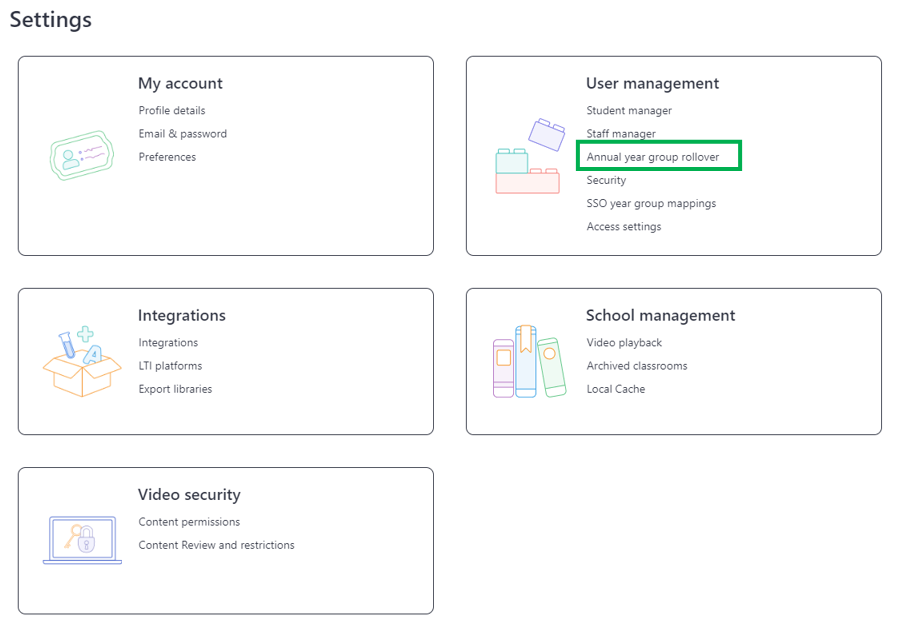Click the laptop padlock icon in Video security
This screenshot has height=630, width=900.
click(82, 540)
